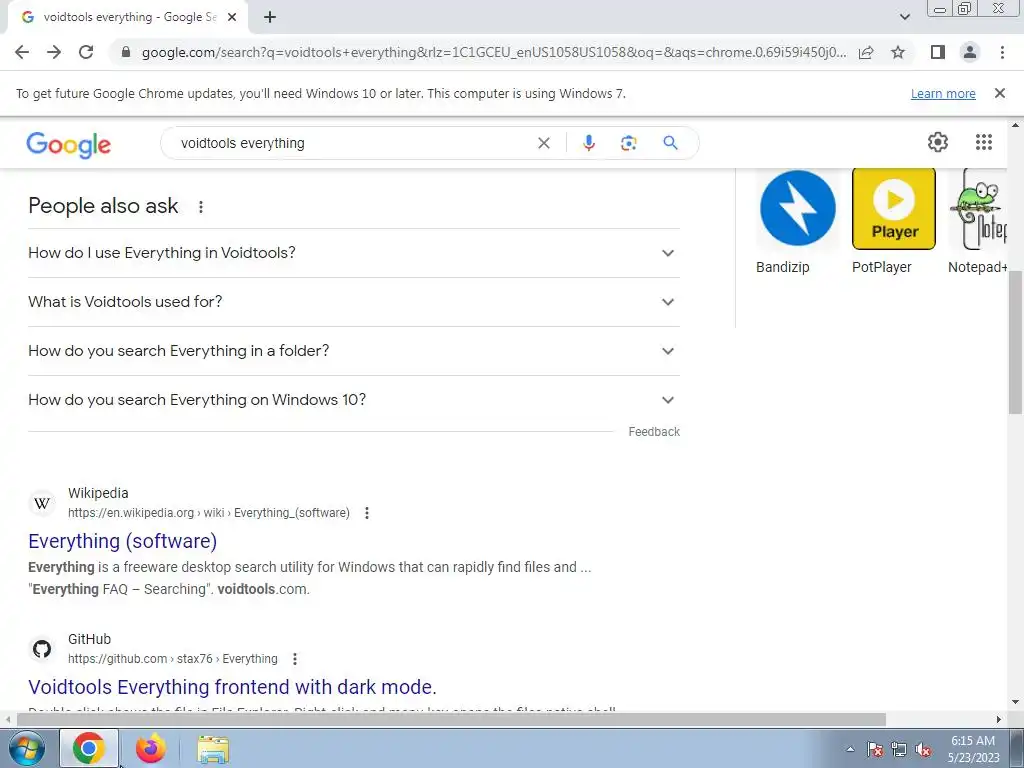This screenshot has height=768, width=1024.
Task: Expand How do I use Everything question
Action: click(353, 253)
